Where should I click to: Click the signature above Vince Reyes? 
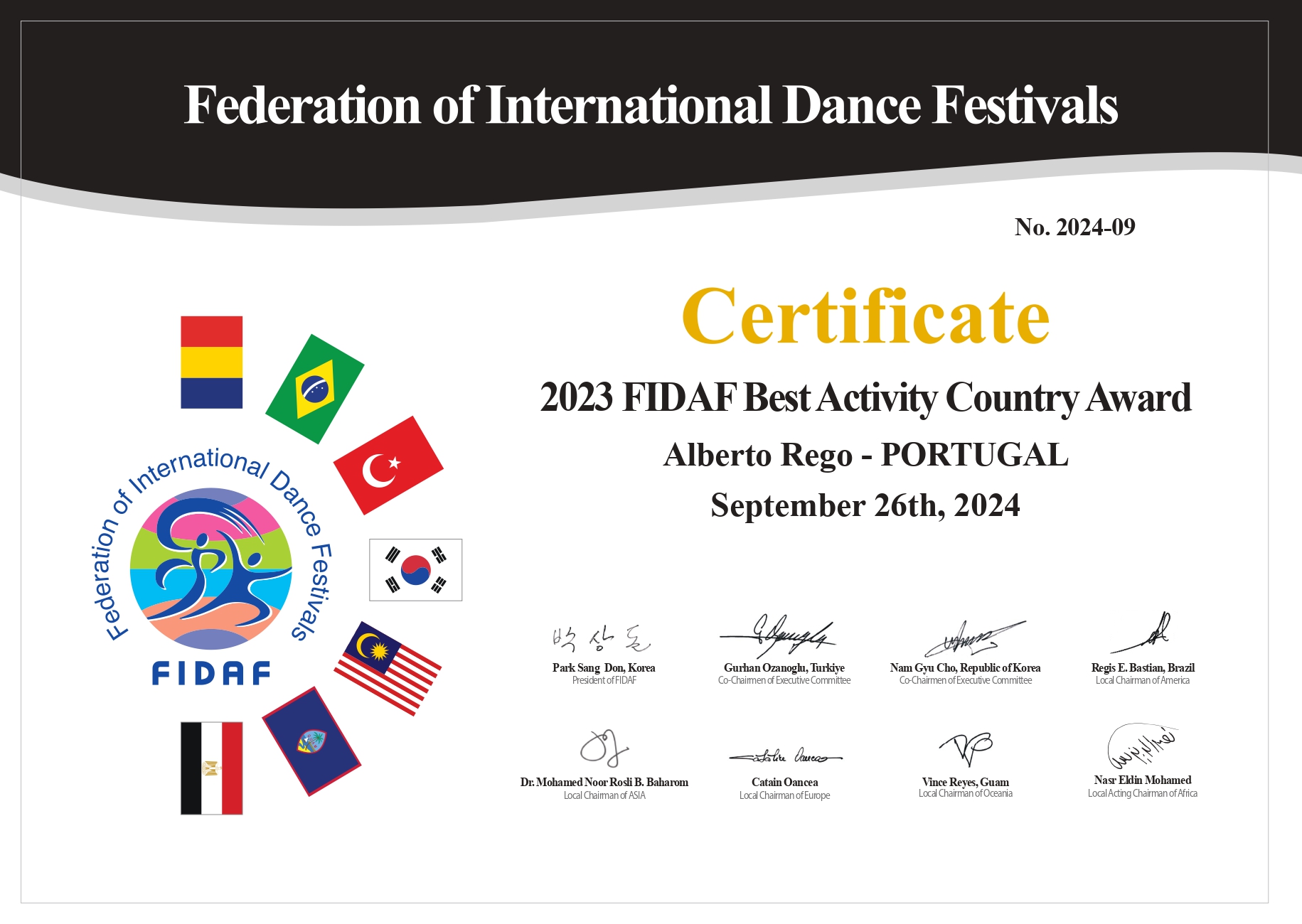pos(966,749)
